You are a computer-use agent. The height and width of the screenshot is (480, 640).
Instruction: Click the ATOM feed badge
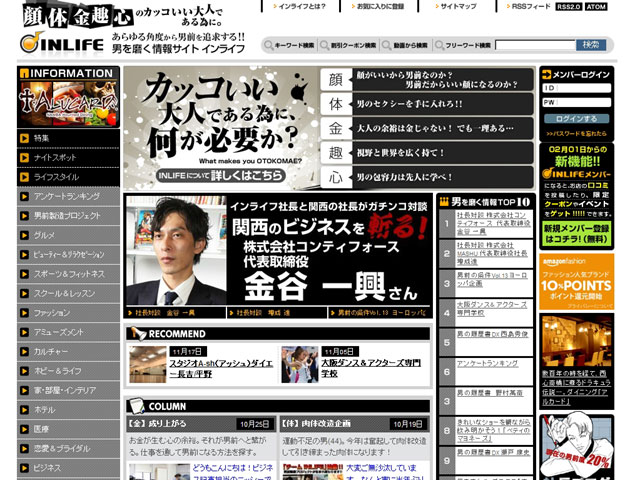pos(596,7)
